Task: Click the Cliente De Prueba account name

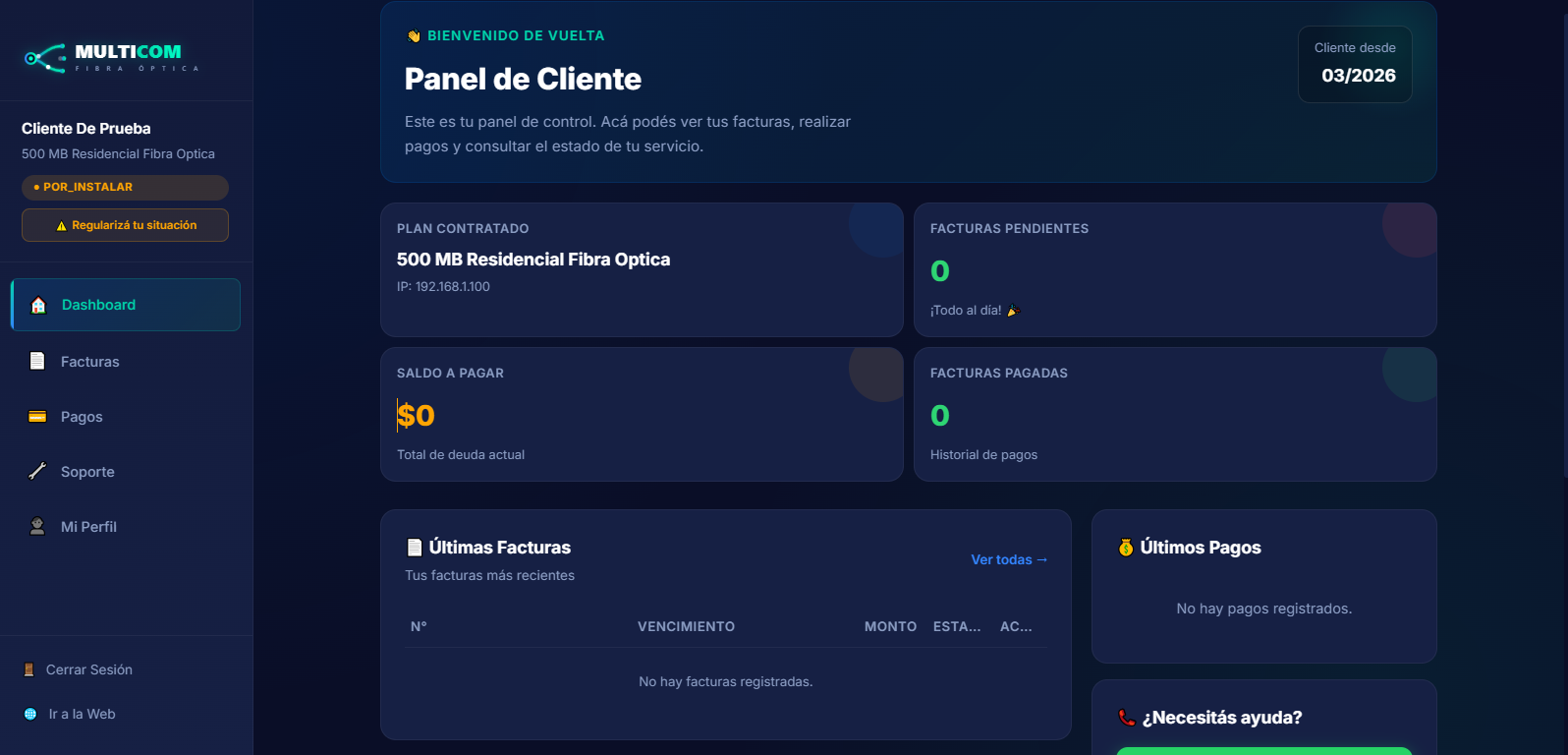Action: coord(86,129)
